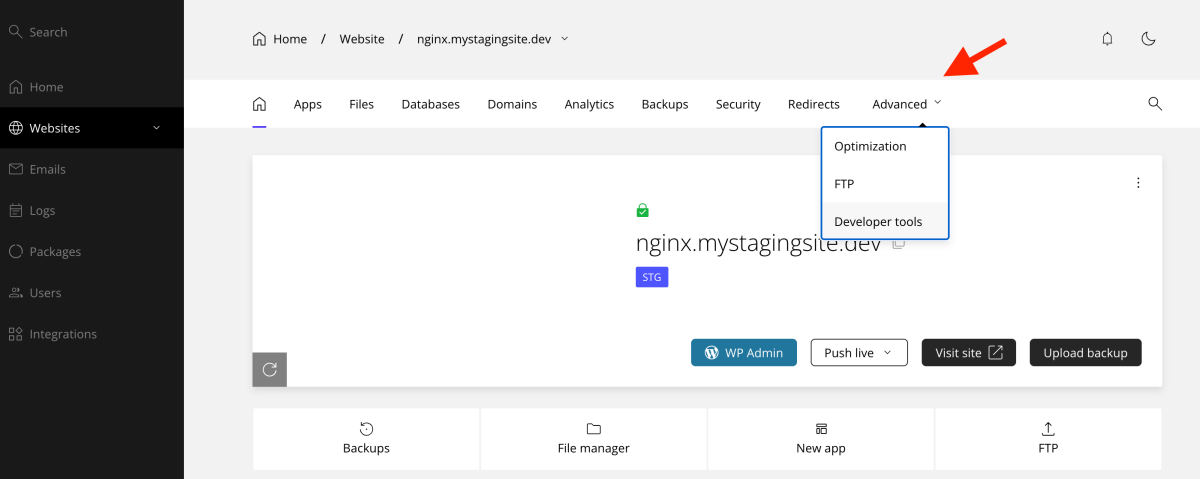Toggle dark mode moon icon
Image resolution: width=1200 pixels, height=479 pixels.
pos(1149,39)
